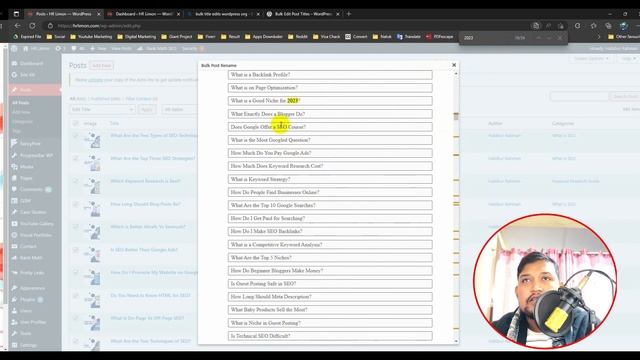Image resolution: width=640 pixels, height=360 pixels.
Task: Open the Reddit bookmarks folder
Action: pyautogui.click(x=298, y=37)
